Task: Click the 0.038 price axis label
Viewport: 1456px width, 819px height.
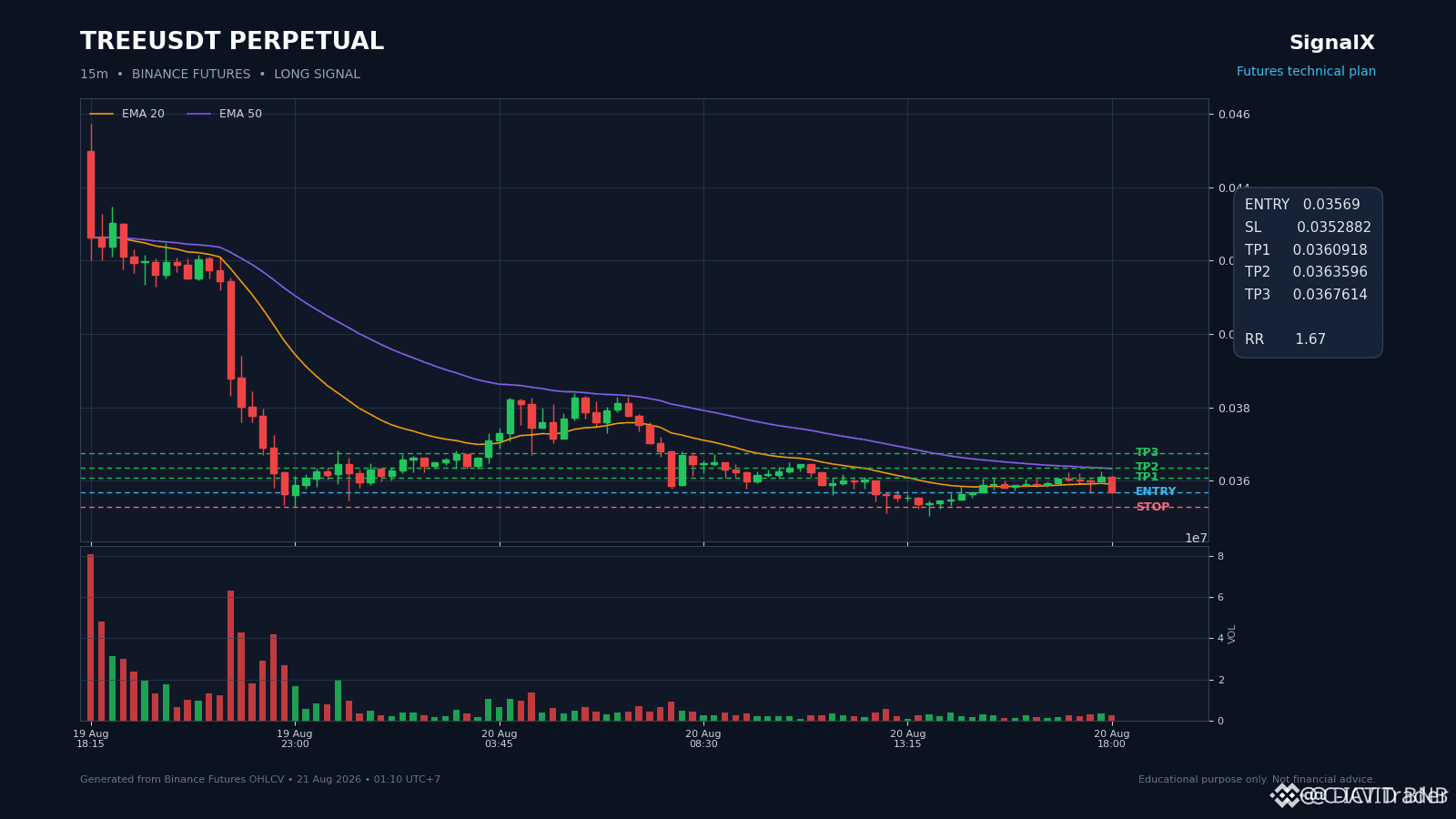Action: click(1234, 409)
